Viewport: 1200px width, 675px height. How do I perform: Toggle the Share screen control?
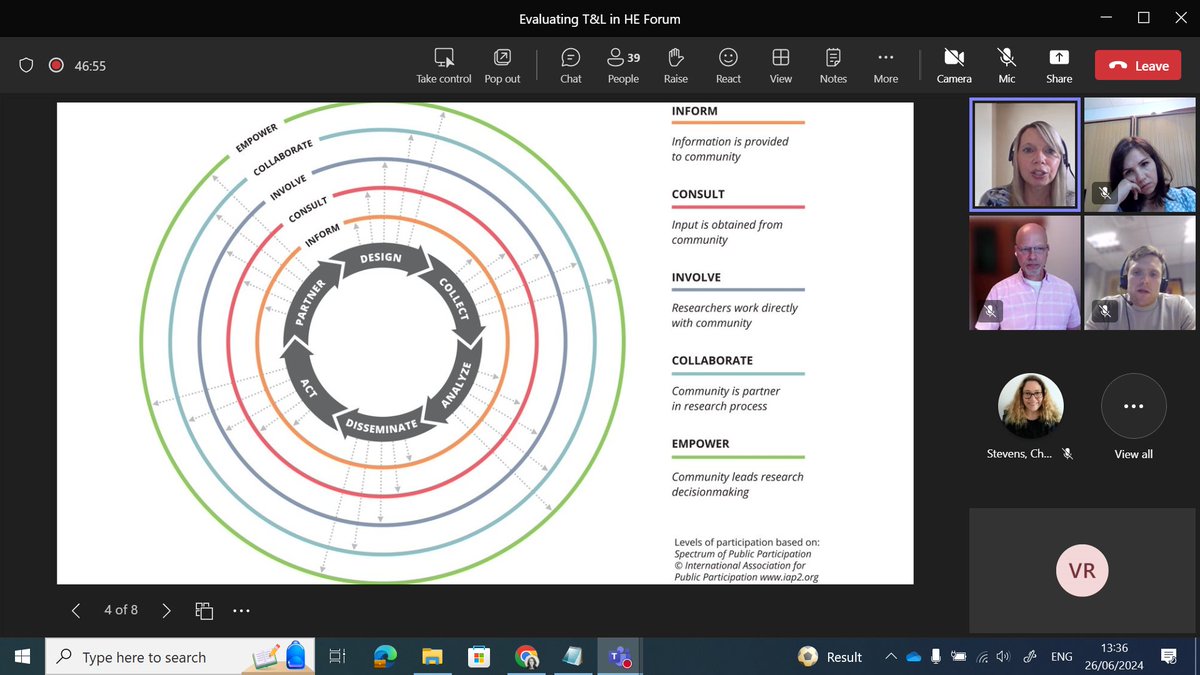click(x=1058, y=65)
